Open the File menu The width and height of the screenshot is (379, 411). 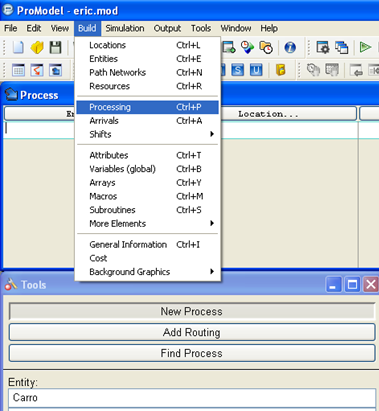pos(11,28)
